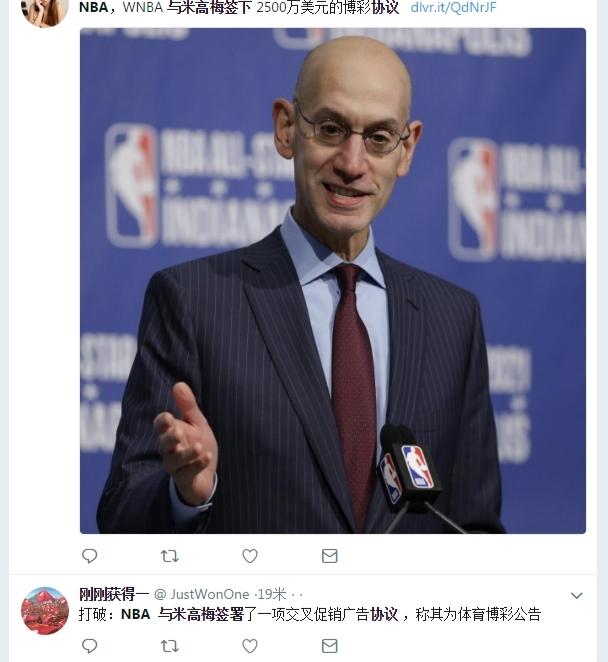Send the photo tweet via direct message
The height and width of the screenshot is (662, 608).
pyautogui.click(x=329, y=556)
